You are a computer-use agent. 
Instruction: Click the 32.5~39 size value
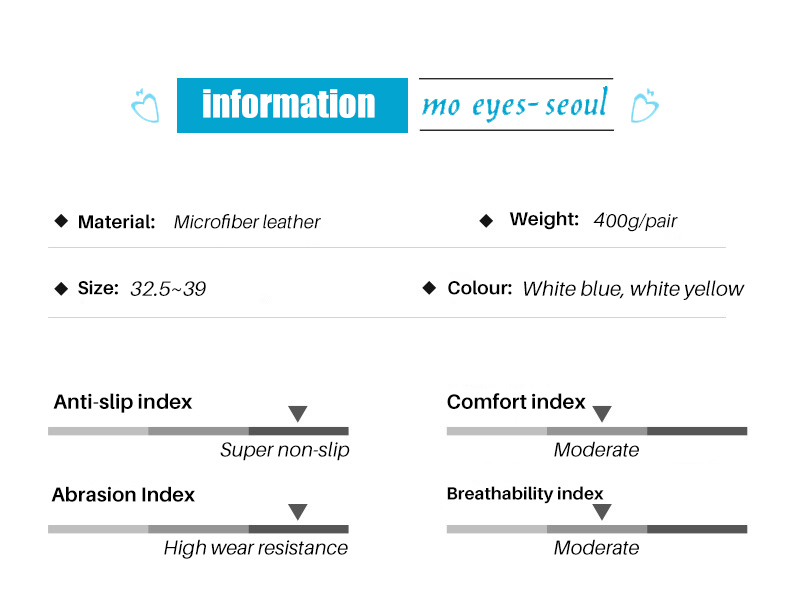point(168,289)
